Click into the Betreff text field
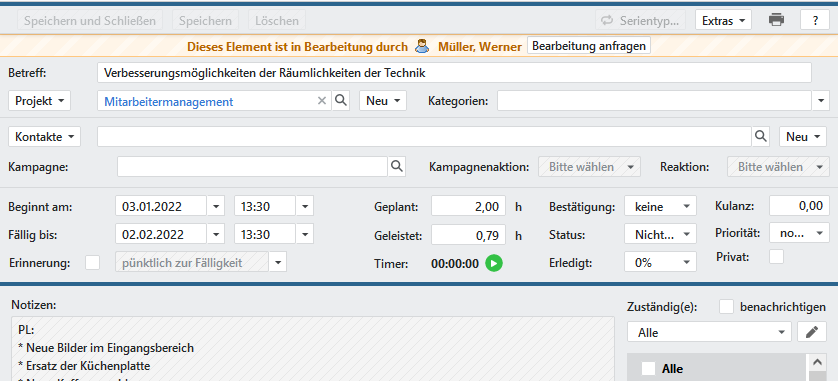Image resolution: width=838 pixels, height=381 pixels. (454, 73)
